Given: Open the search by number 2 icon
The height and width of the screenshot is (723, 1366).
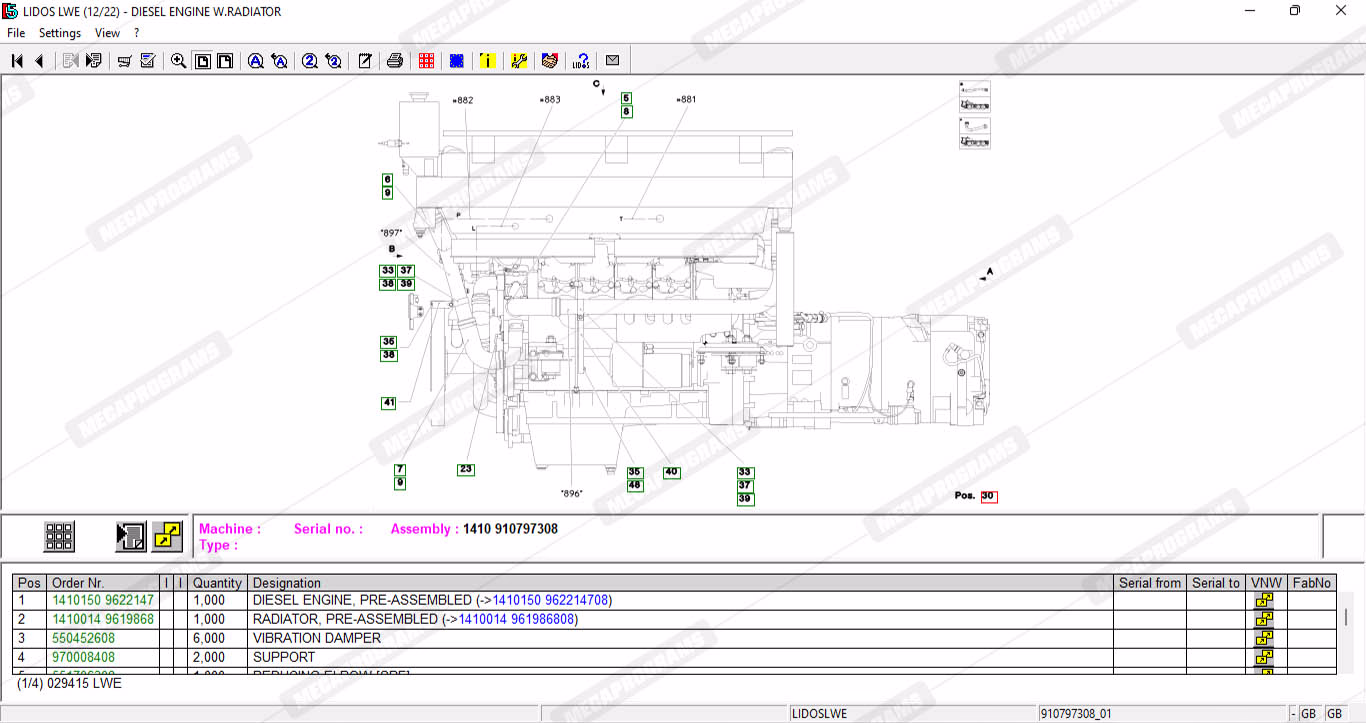Looking at the screenshot, I should [x=310, y=61].
